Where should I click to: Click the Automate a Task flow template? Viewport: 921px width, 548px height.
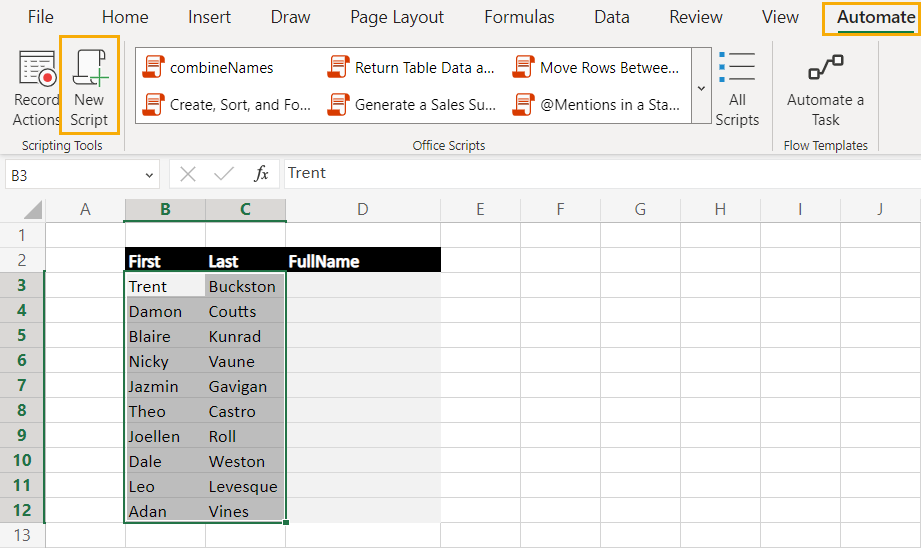825,88
